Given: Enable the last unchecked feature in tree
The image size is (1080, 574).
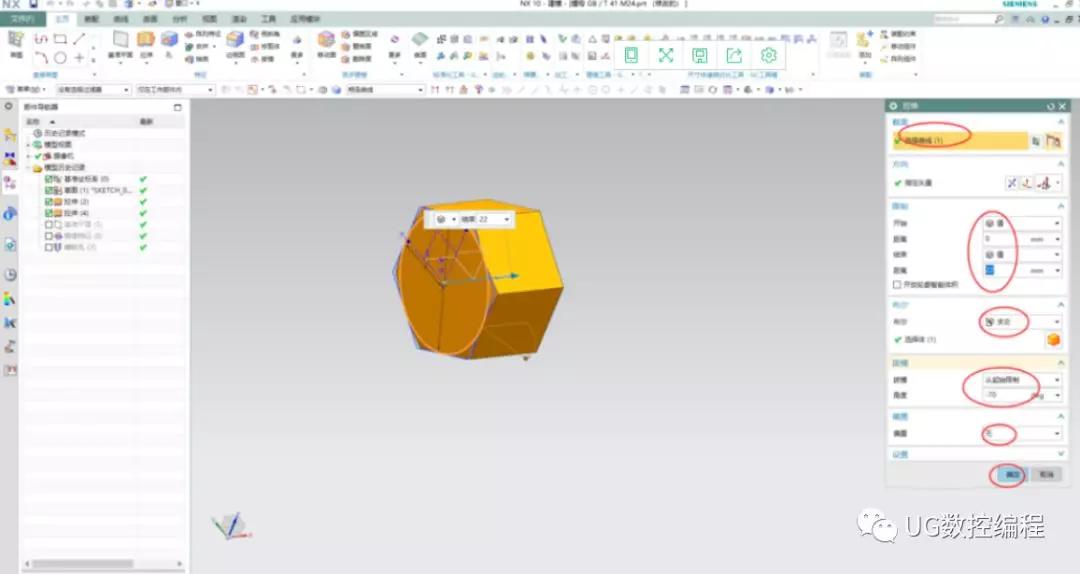Looking at the screenshot, I should coord(49,247).
